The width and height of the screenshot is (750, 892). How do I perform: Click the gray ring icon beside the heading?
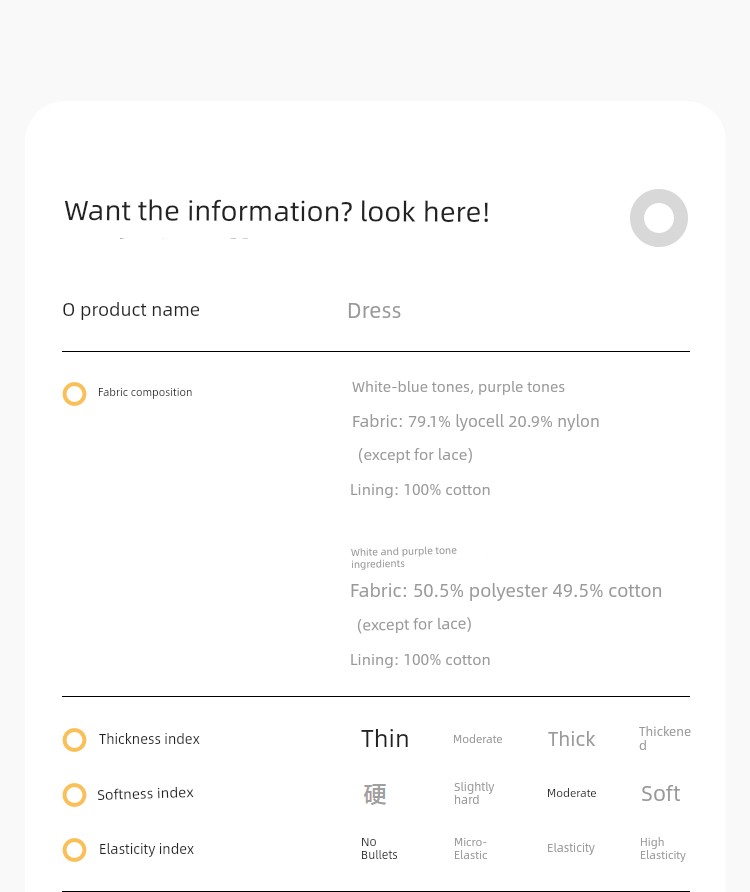(658, 218)
